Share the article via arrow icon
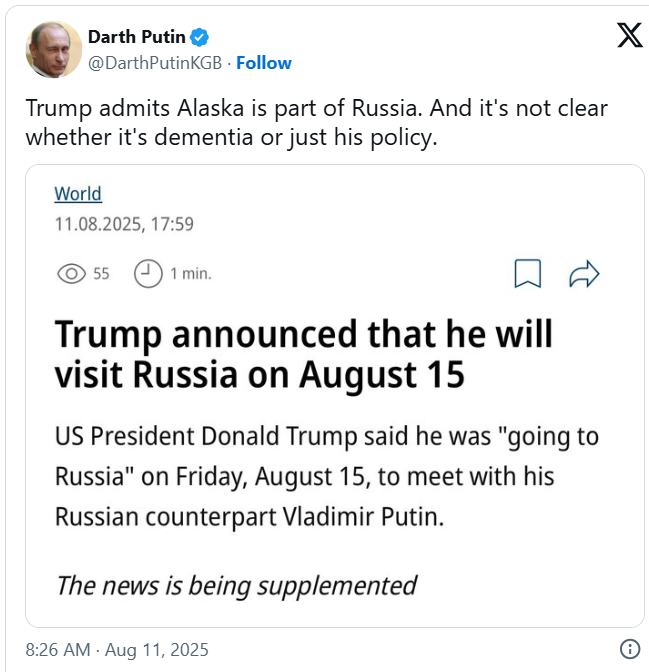This screenshot has height=672, width=649. [x=583, y=274]
